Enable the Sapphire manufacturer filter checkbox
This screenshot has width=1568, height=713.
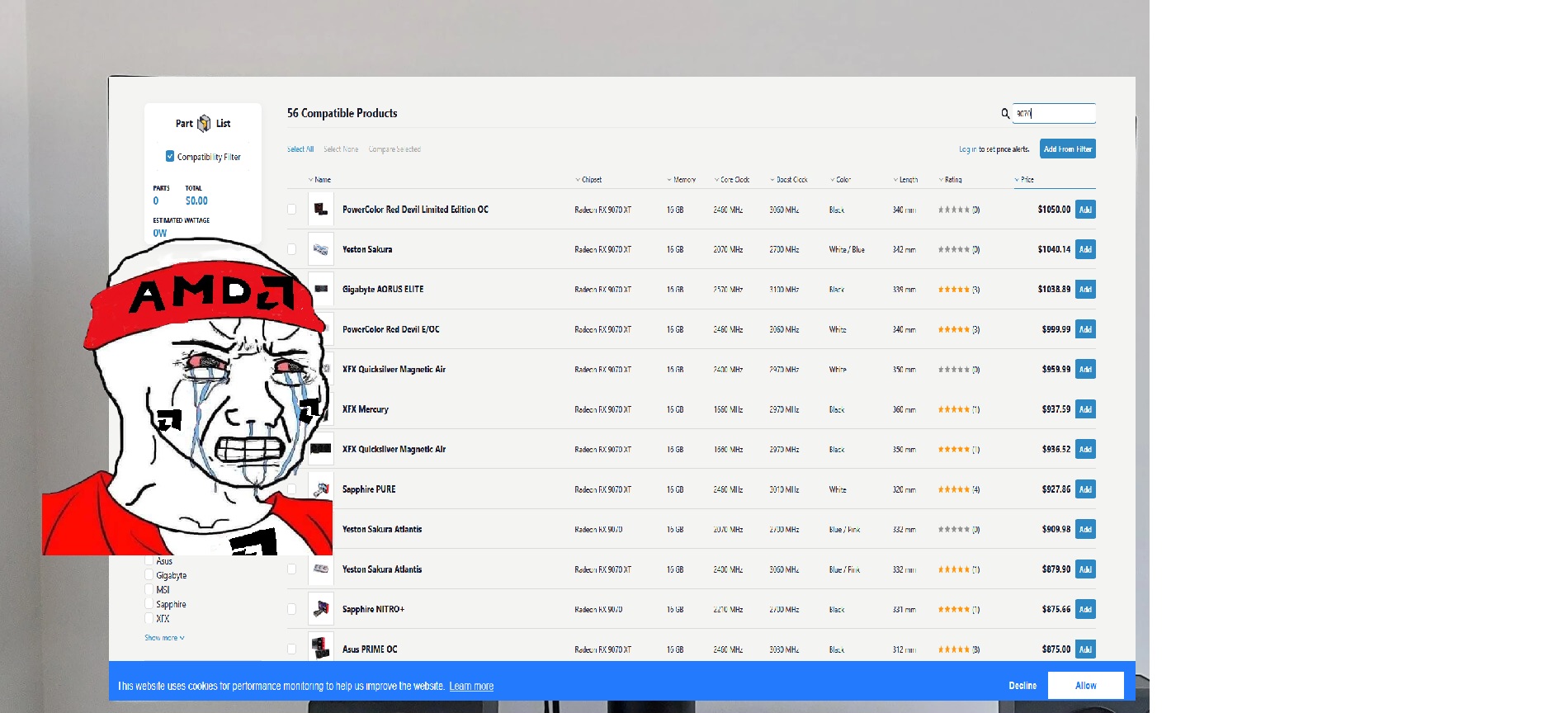pos(149,604)
